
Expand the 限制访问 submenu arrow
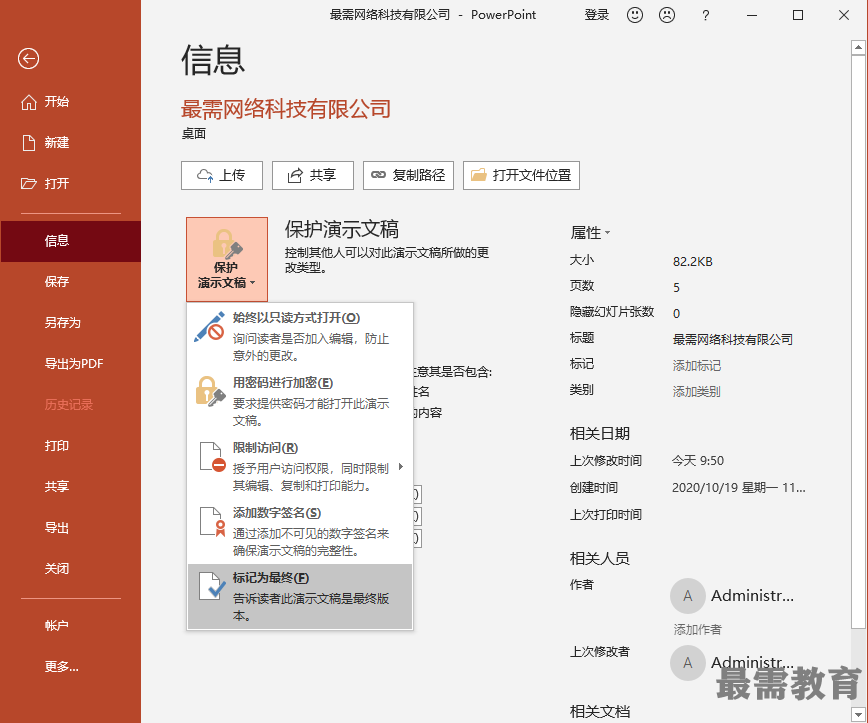pyautogui.click(x=401, y=467)
